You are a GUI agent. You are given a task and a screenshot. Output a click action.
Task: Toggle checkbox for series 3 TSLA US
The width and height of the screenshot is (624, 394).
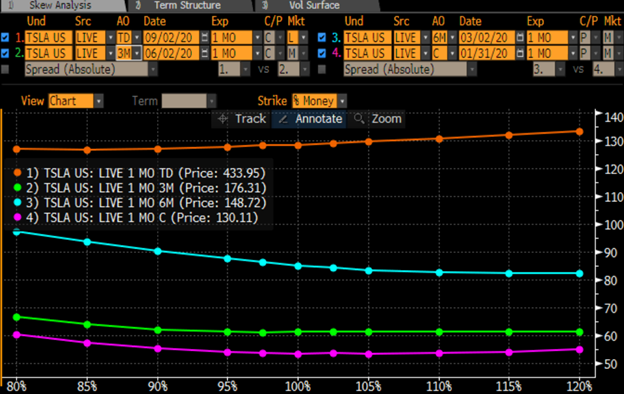tap(322, 37)
